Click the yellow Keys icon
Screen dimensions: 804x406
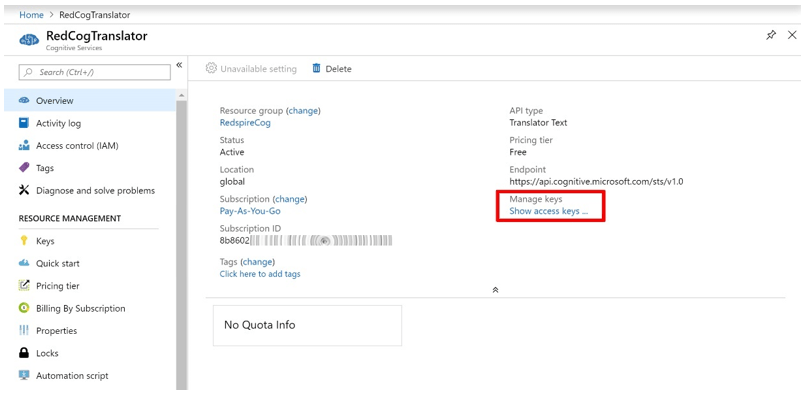[x=24, y=240]
